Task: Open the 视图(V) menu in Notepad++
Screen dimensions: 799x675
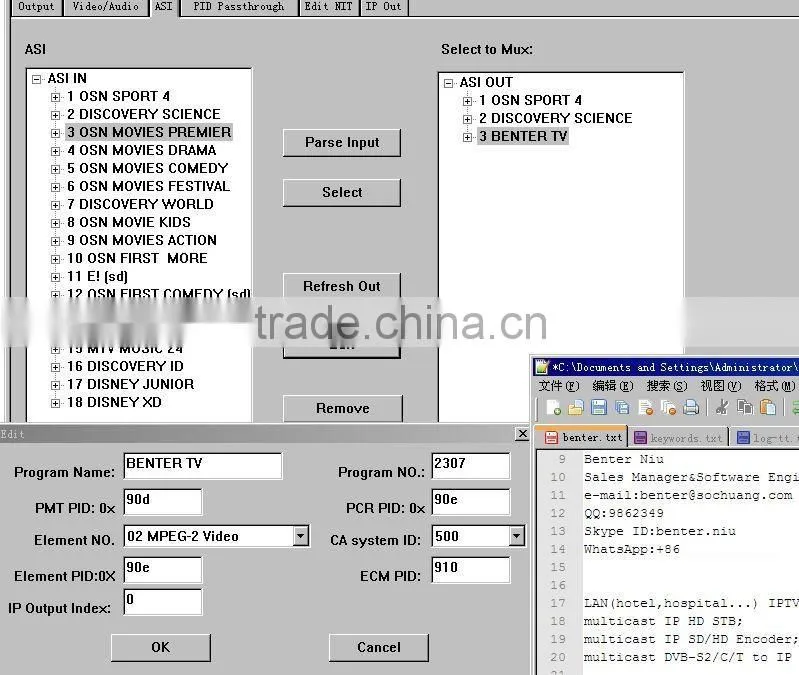Action: 721,386
